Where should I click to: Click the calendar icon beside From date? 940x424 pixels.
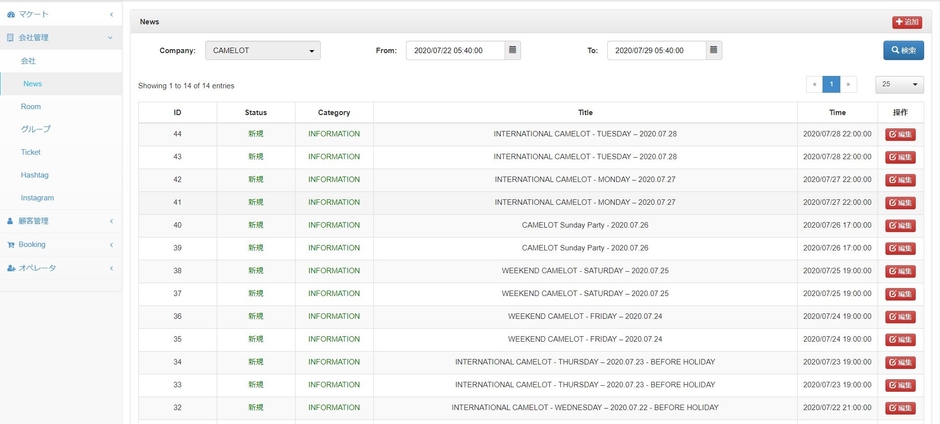coord(513,50)
